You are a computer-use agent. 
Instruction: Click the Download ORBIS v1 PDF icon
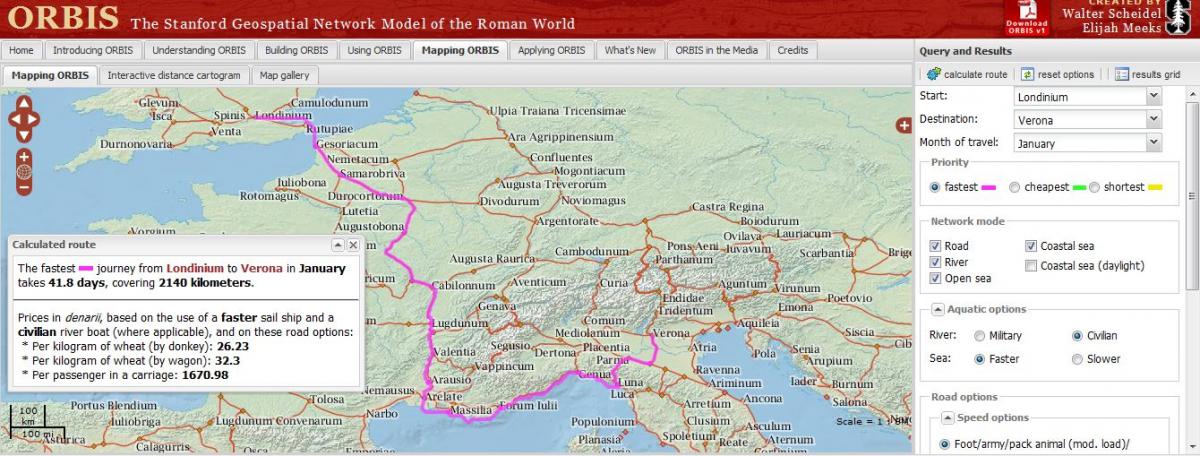pyautogui.click(x=1027, y=18)
